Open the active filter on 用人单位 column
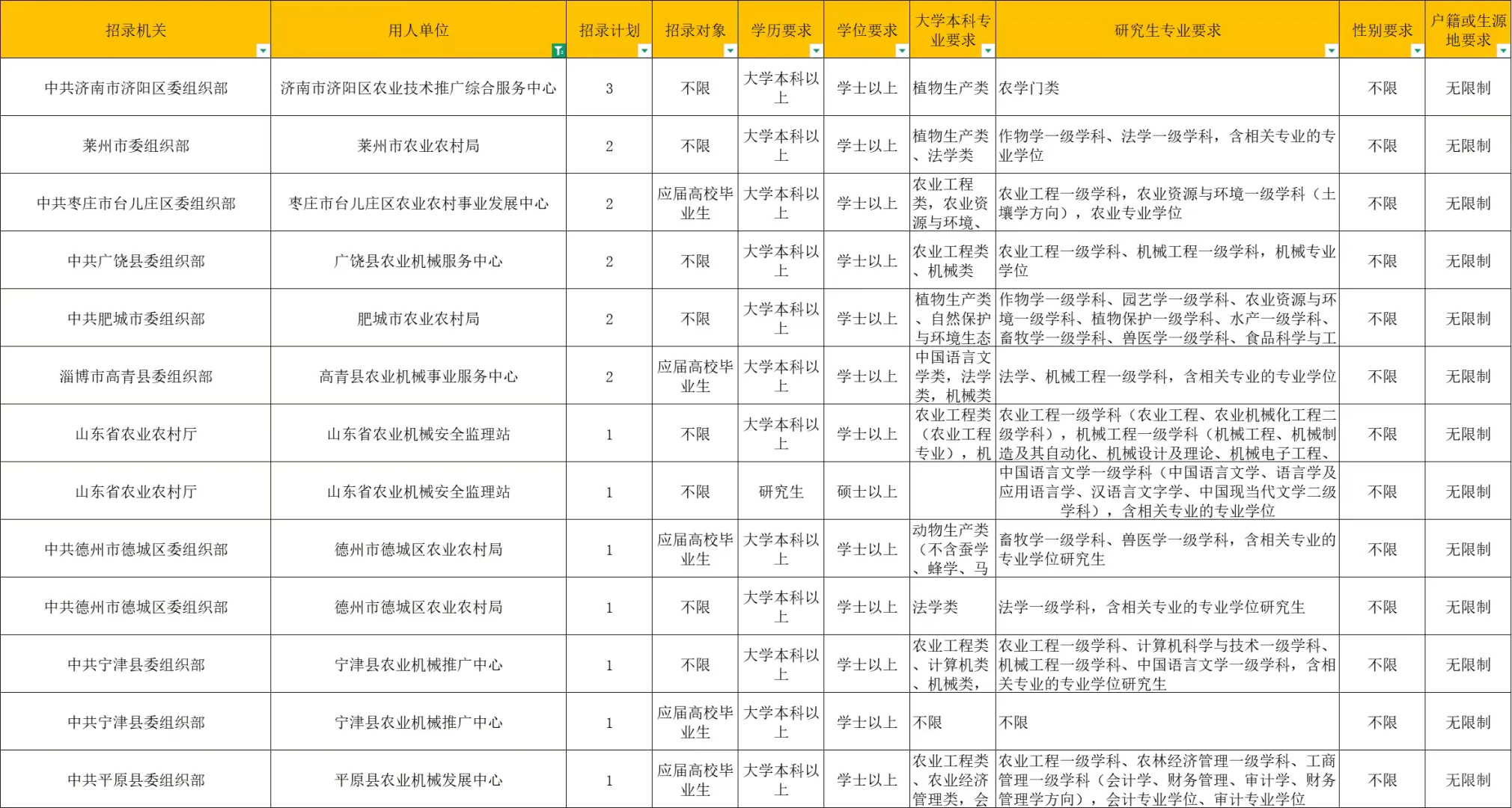This screenshot has width=1512, height=808. click(558, 51)
